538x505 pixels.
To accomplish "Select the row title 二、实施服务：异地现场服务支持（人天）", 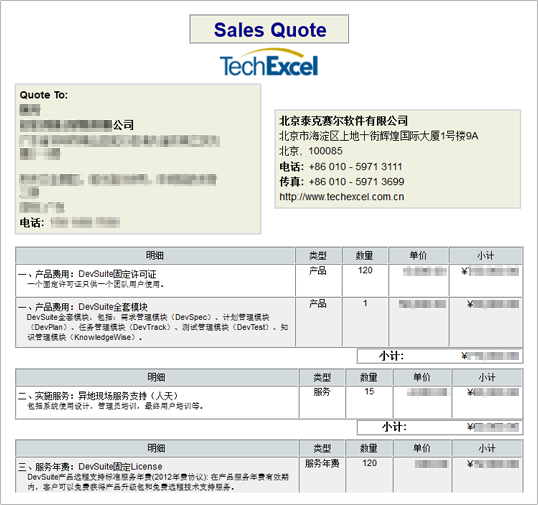I will (98, 396).
